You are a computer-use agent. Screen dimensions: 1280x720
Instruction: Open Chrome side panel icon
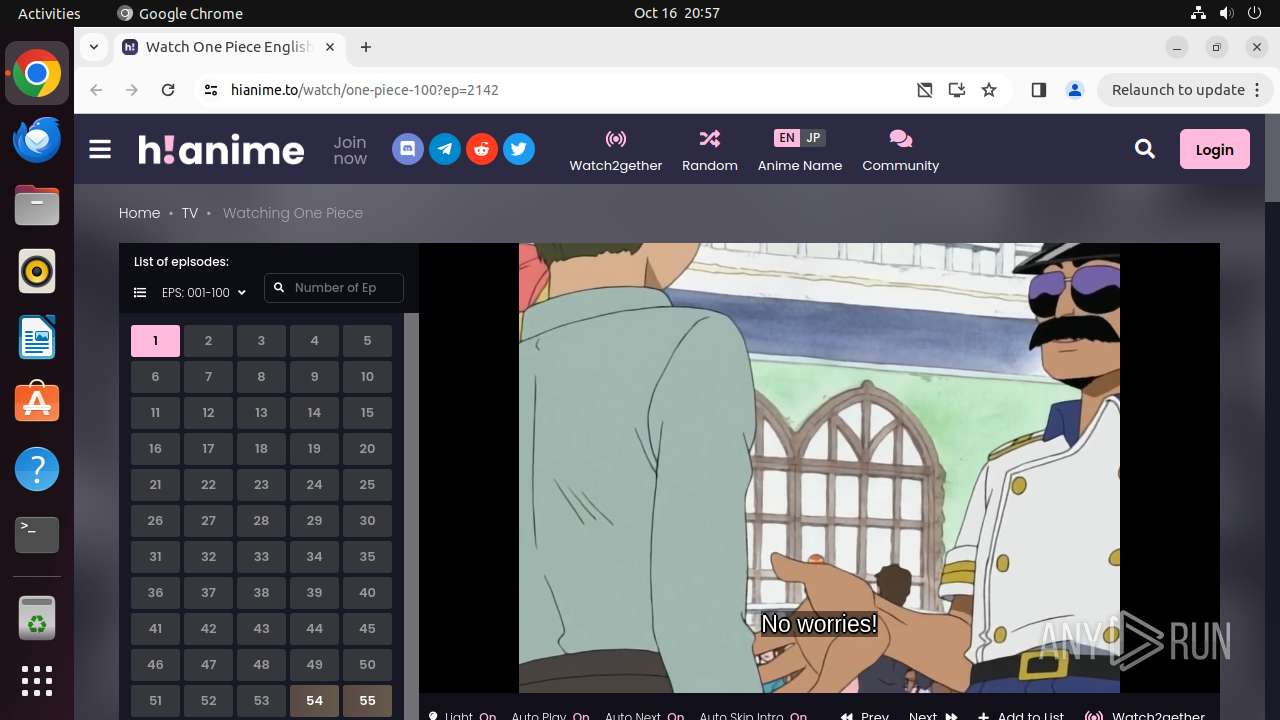[x=1038, y=90]
